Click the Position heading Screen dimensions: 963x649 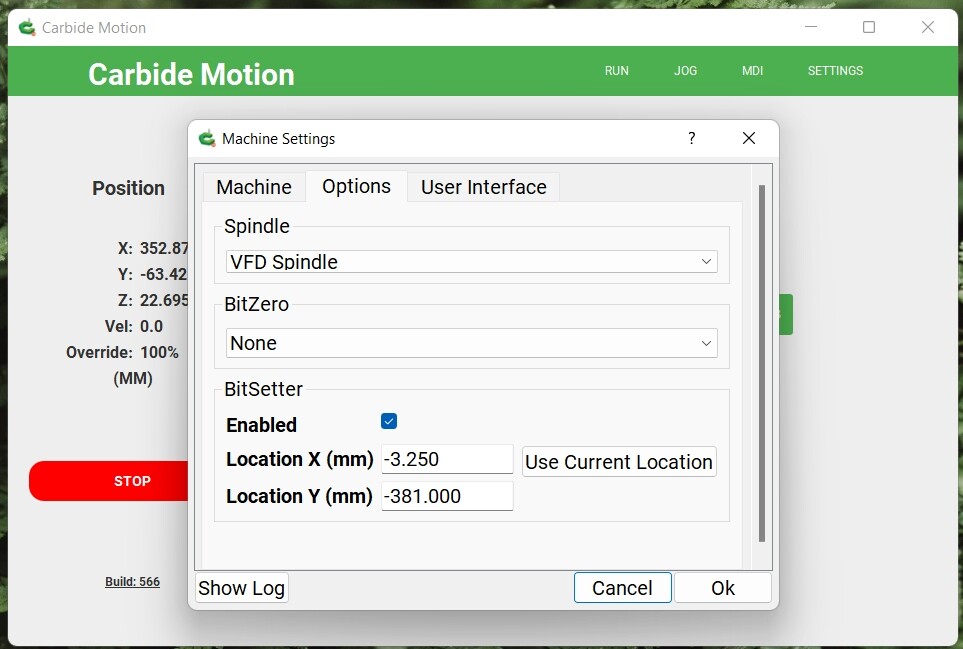click(x=128, y=188)
